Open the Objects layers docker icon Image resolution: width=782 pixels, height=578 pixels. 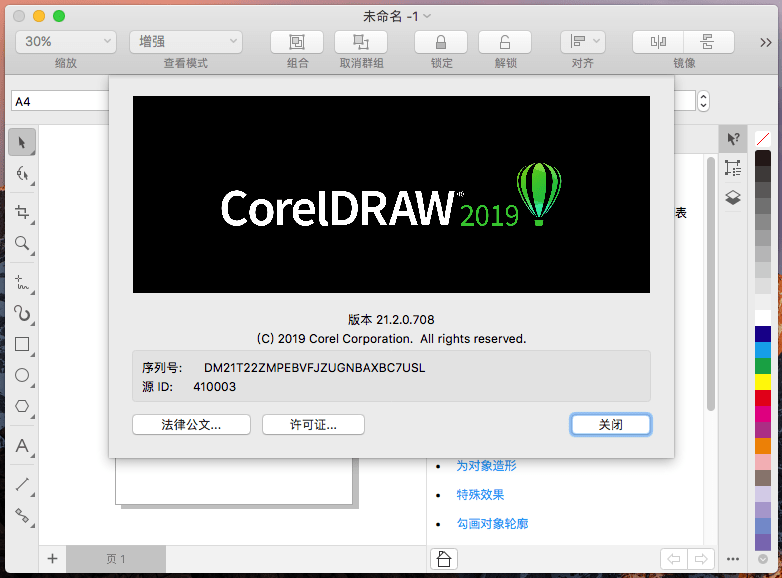pyautogui.click(x=733, y=198)
